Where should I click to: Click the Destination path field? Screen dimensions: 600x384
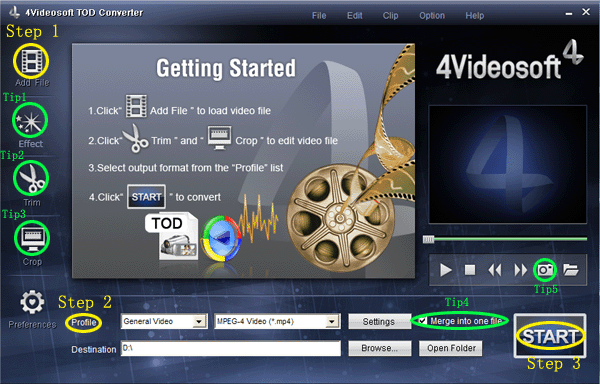(x=231, y=348)
